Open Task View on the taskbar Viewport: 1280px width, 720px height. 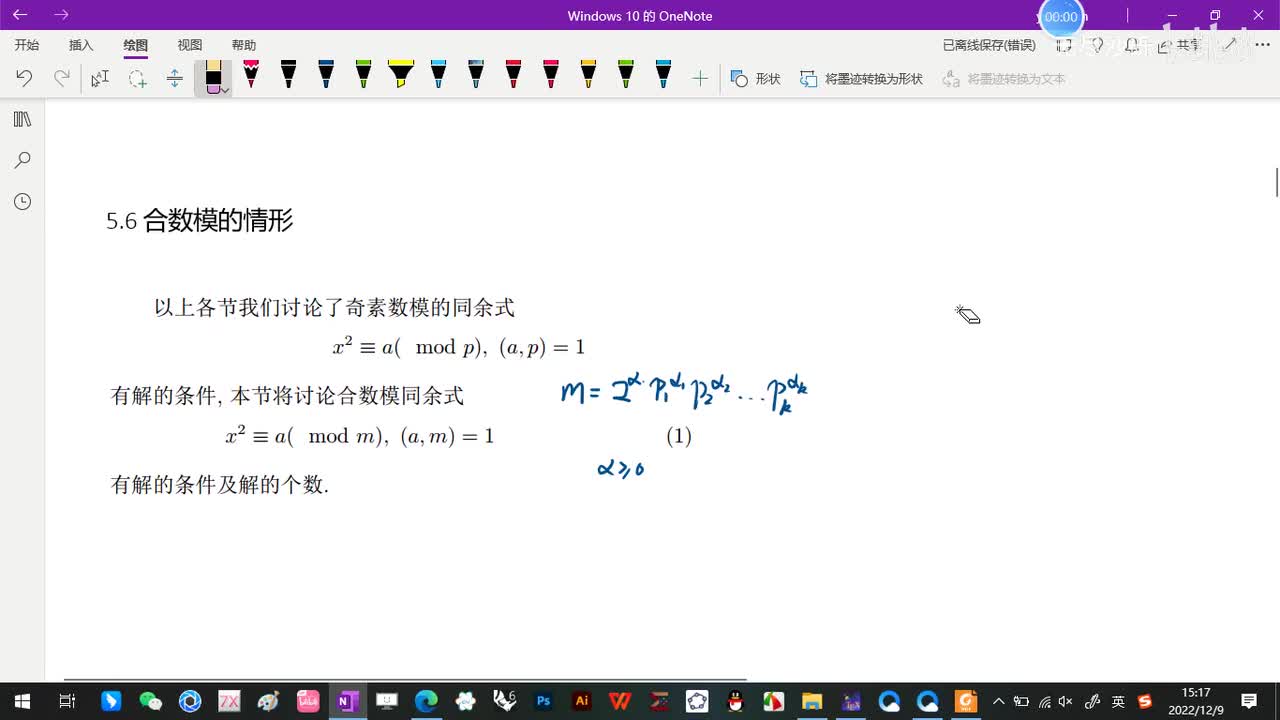coord(67,701)
